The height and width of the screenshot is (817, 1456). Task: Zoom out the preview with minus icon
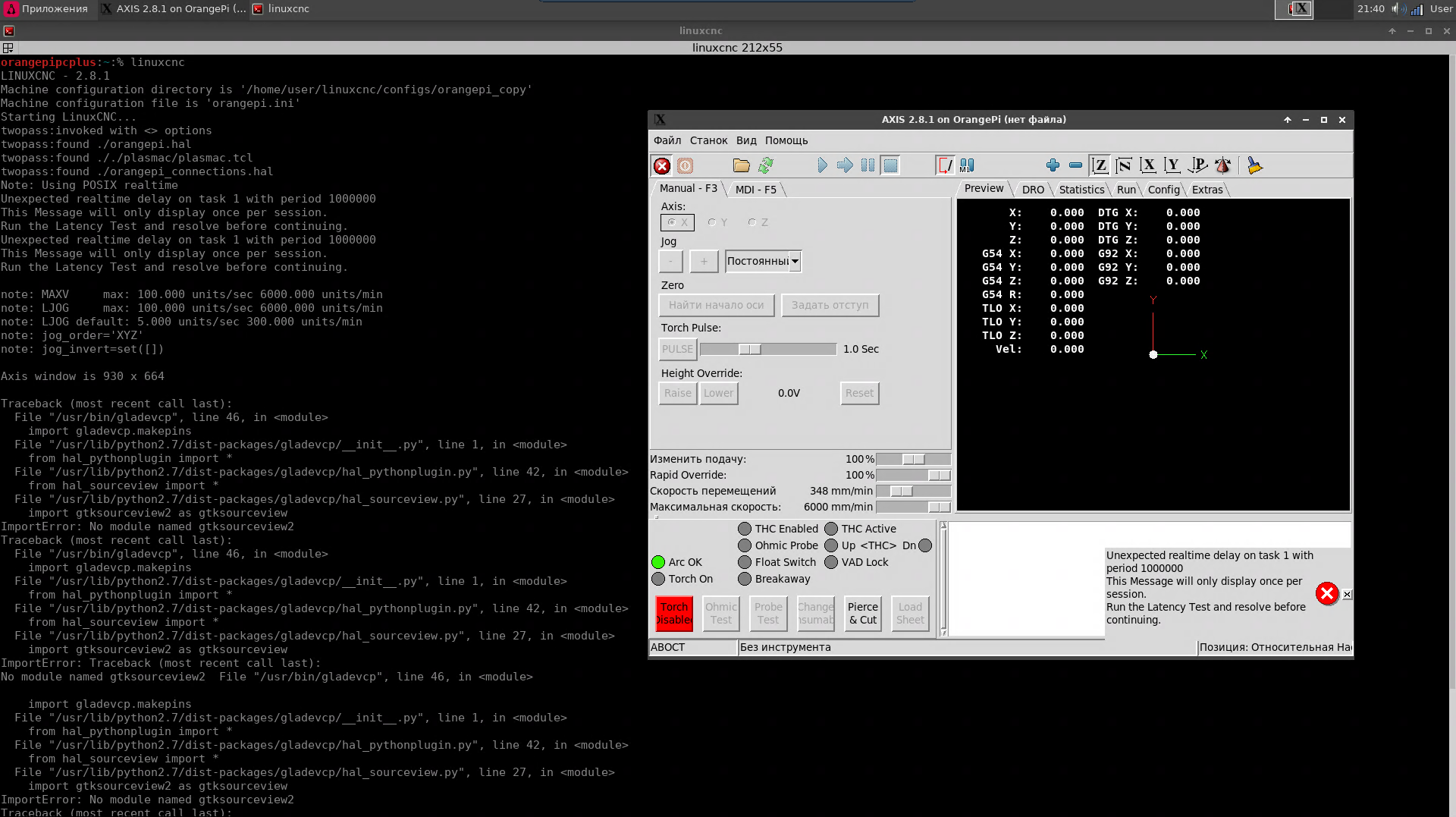point(1075,165)
